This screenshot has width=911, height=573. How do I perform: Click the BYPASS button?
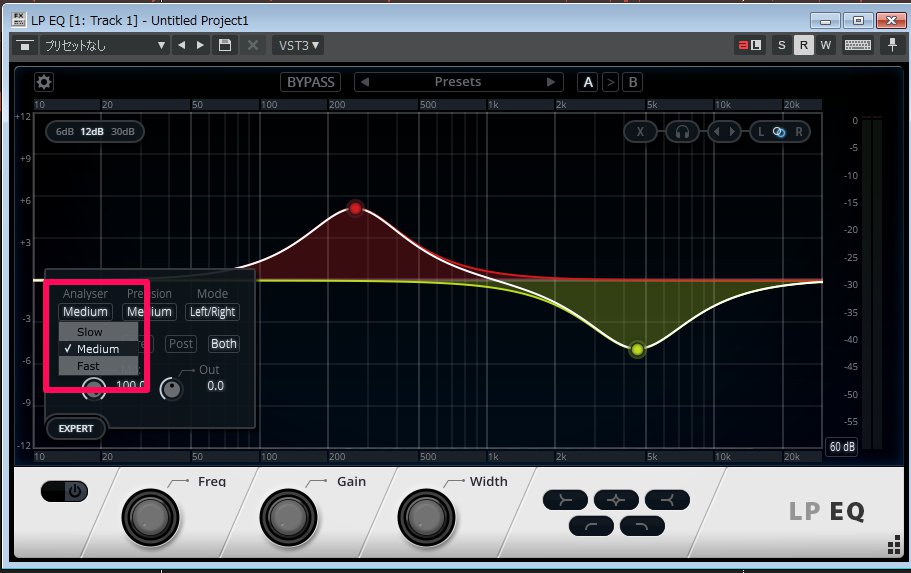(310, 82)
